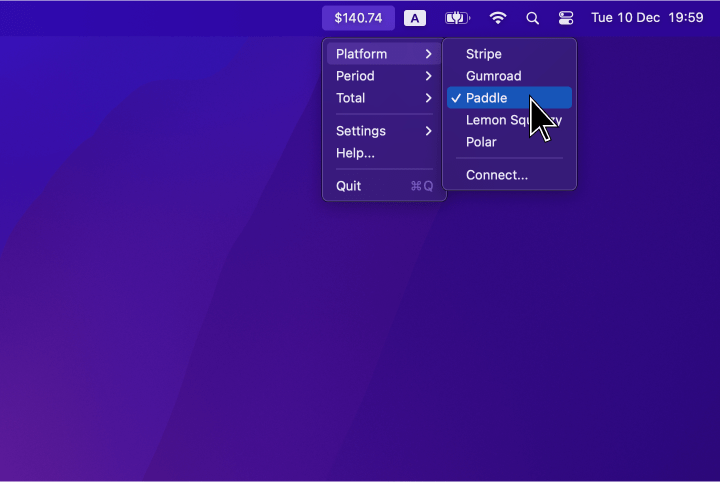This screenshot has height=482, width=720.
Task: Switch platform to Gumroad
Action: [493, 76]
